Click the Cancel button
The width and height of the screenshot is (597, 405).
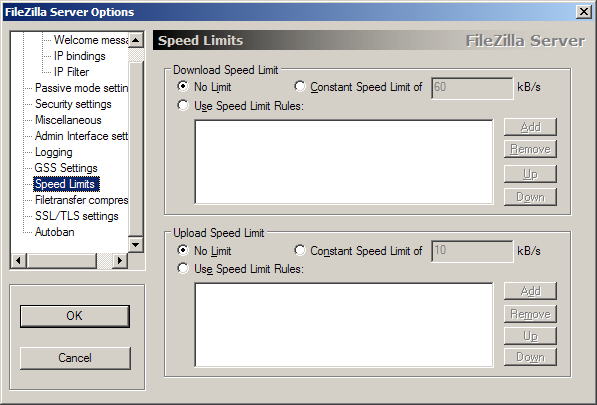pyautogui.click(x=75, y=358)
